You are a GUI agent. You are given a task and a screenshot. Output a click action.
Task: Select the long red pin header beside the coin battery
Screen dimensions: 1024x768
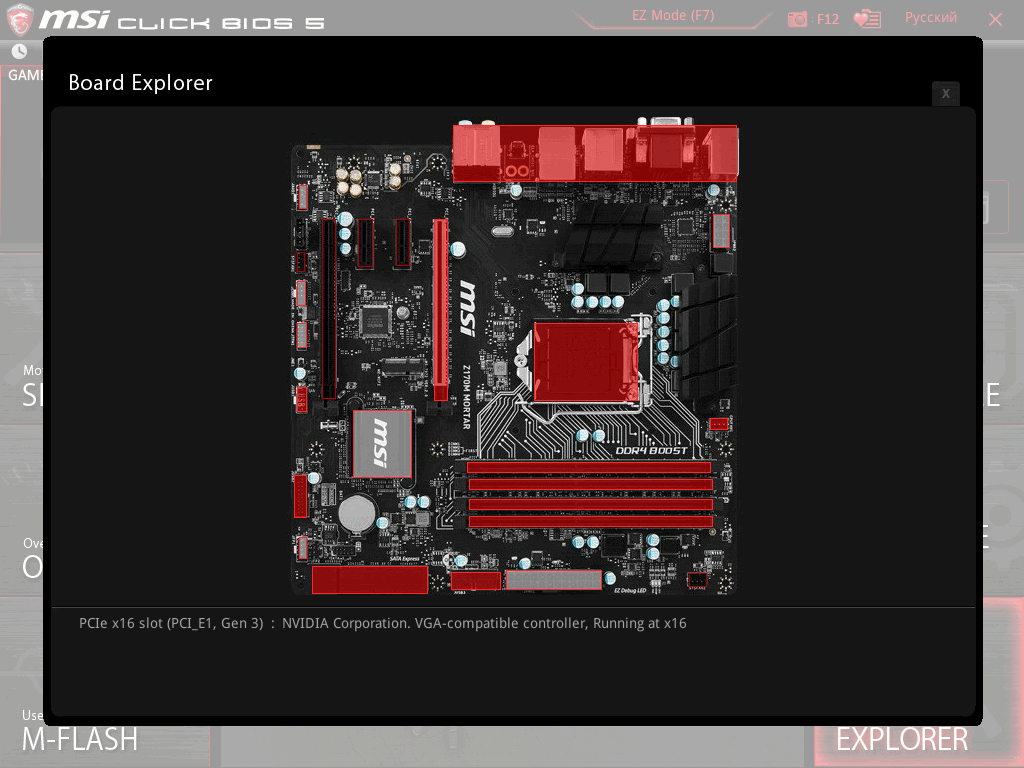[300, 496]
